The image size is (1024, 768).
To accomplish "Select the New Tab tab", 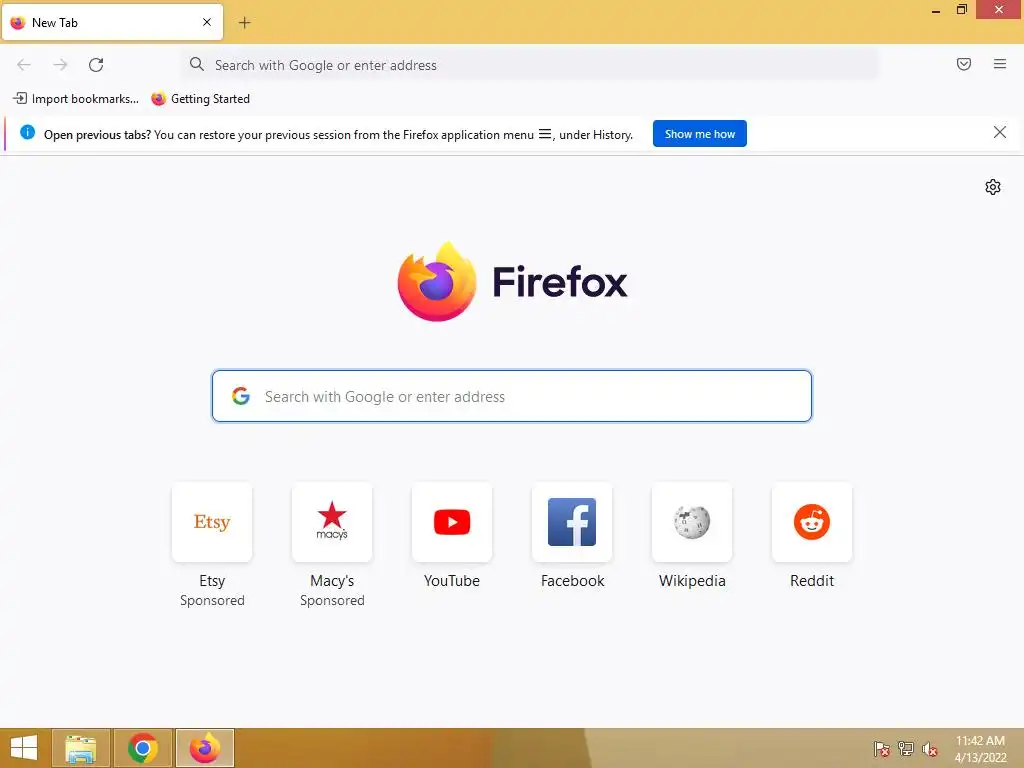I will [112, 22].
